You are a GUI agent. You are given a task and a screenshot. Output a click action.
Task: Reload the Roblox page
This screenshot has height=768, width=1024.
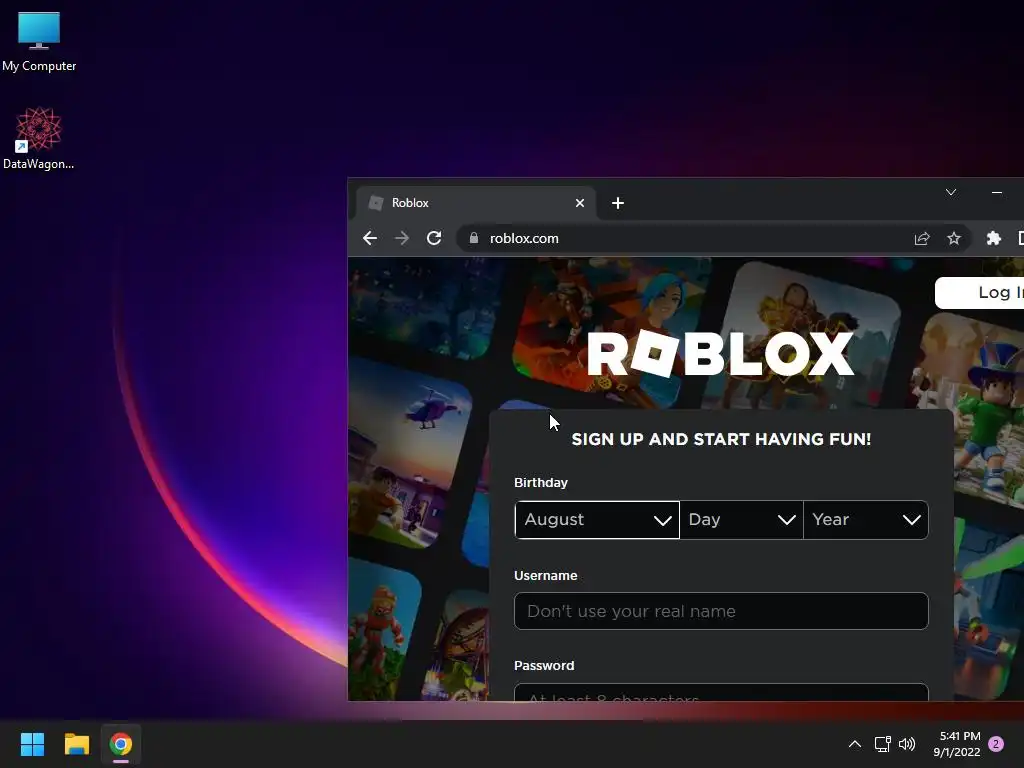tap(434, 238)
